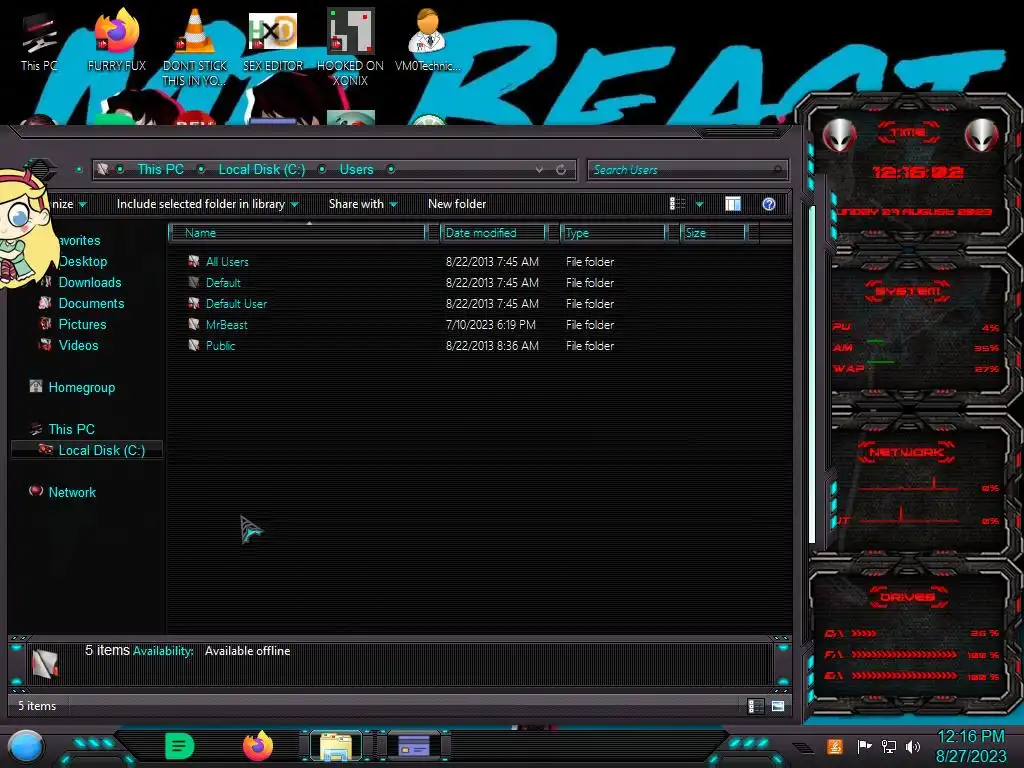
Task: Select the Public folder icon
Action: [x=193, y=345]
